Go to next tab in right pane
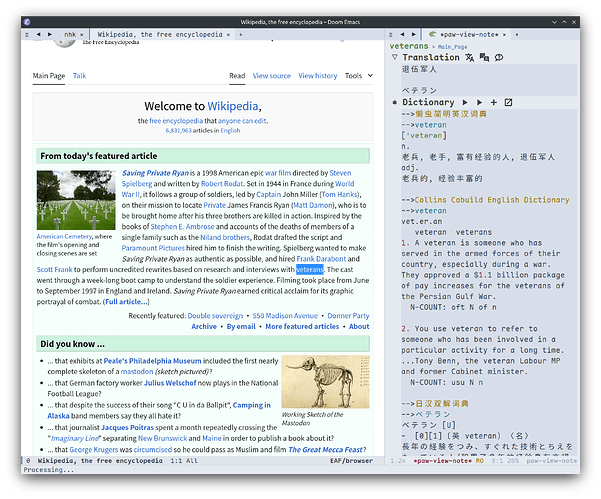Screen dimensions: 601x499 pyautogui.click(x=414, y=34)
